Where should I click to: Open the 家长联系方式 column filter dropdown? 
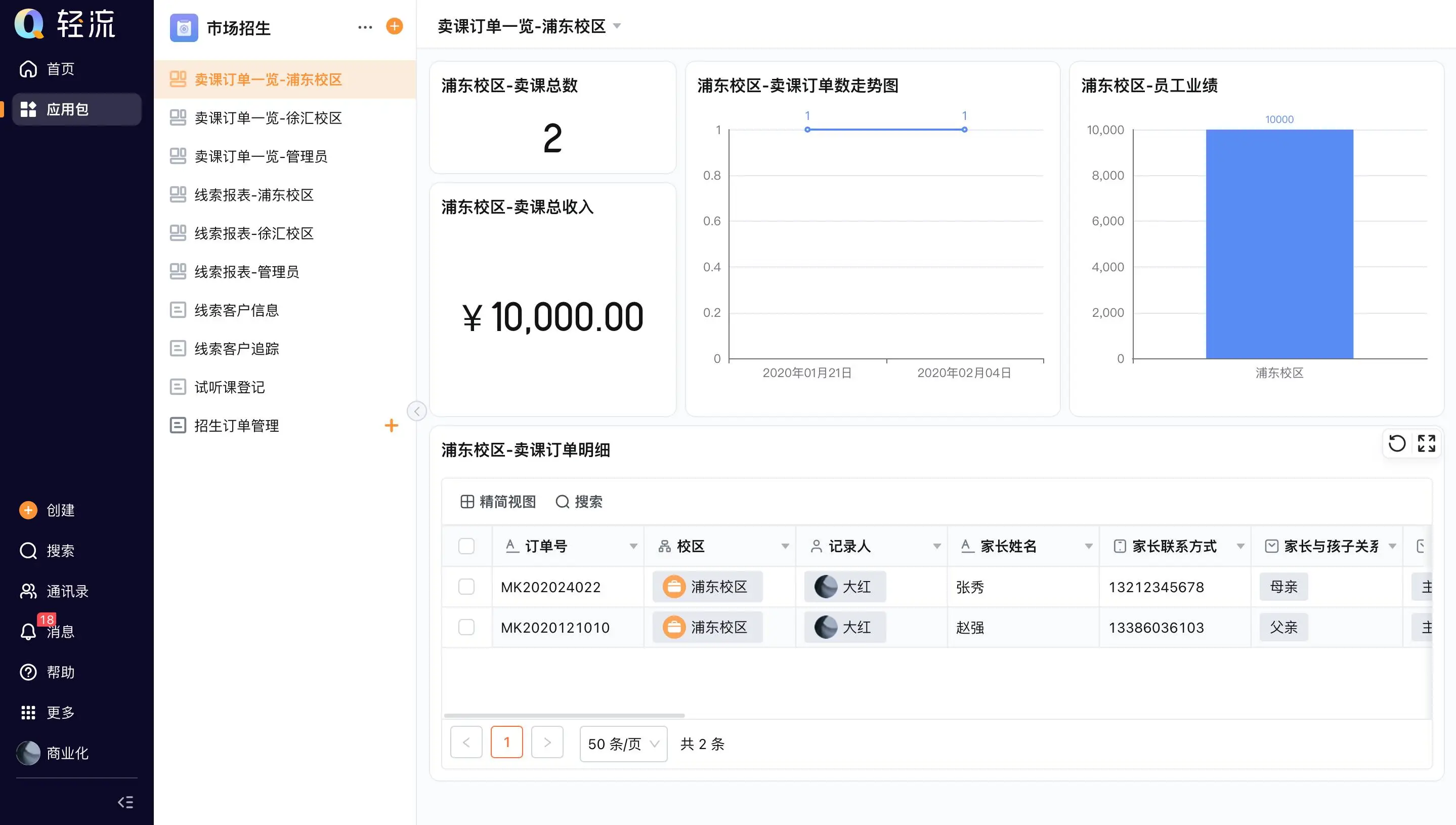pyautogui.click(x=1240, y=546)
